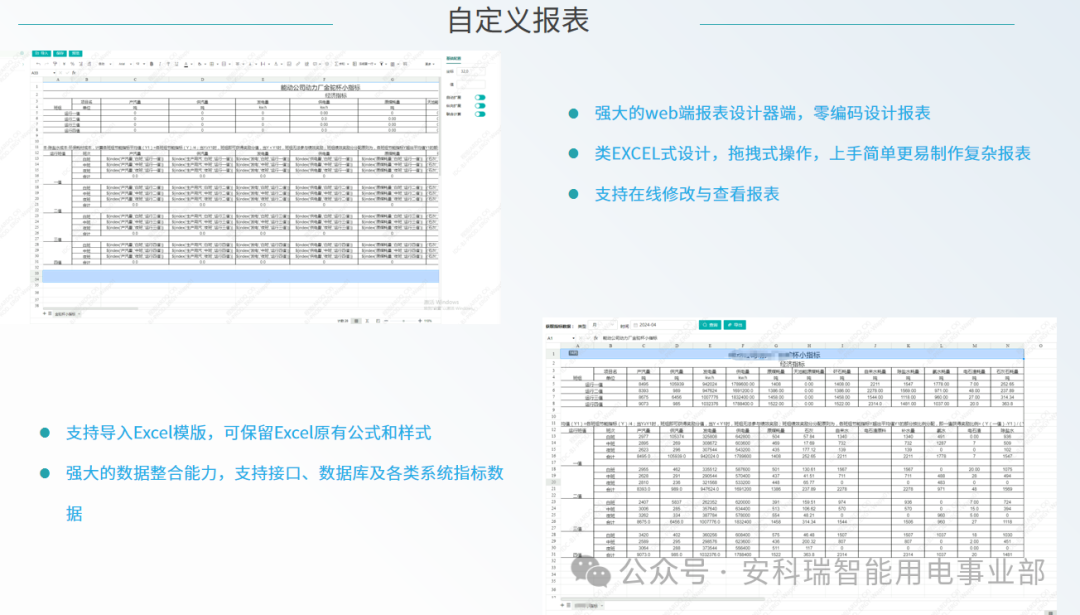Open the font name dropdown in designer toolbar

125,64
